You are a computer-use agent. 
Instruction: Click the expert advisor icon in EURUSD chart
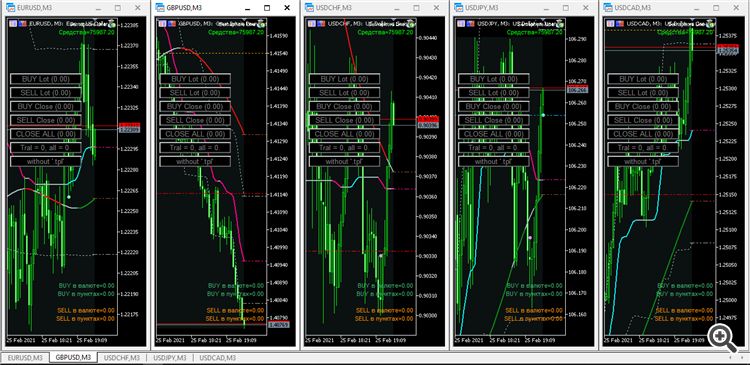click(112, 23)
